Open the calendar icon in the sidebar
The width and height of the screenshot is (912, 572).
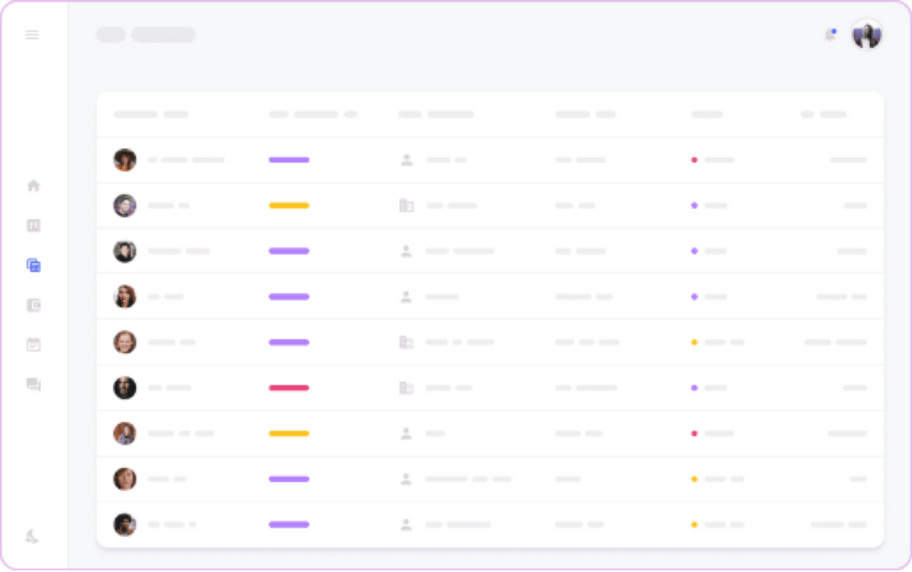[x=33, y=344]
